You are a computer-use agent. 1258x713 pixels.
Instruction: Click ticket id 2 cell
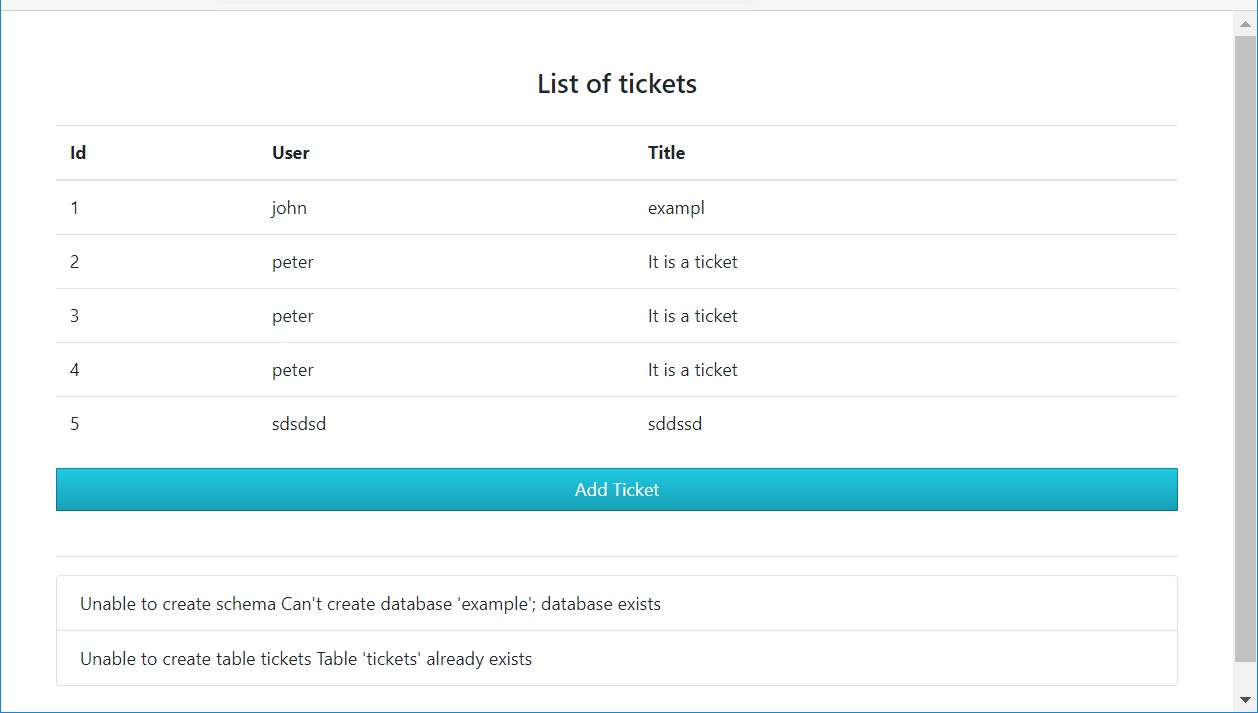point(75,262)
